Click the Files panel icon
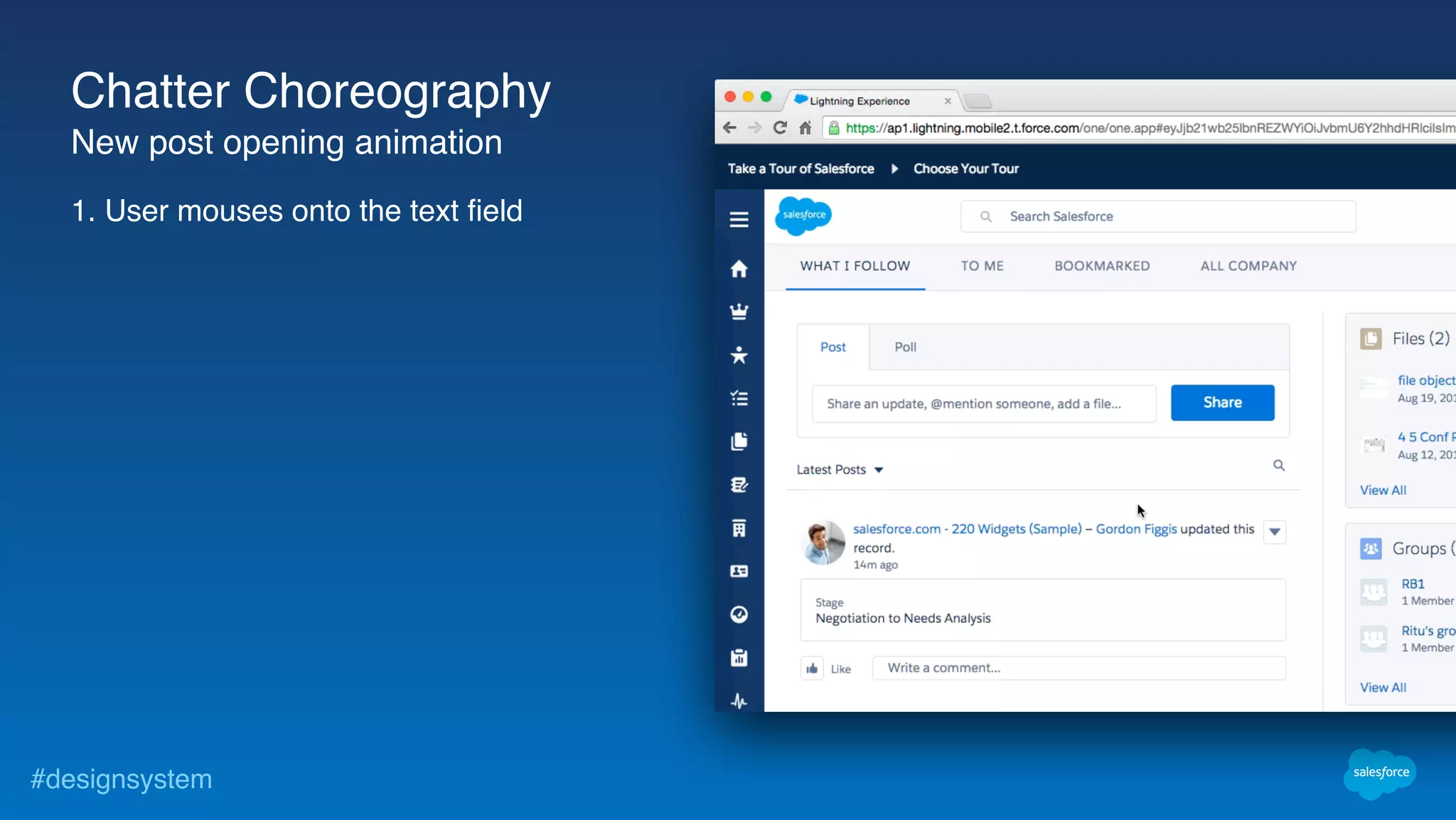Viewport: 1456px width, 820px height. click(1370, 339)
